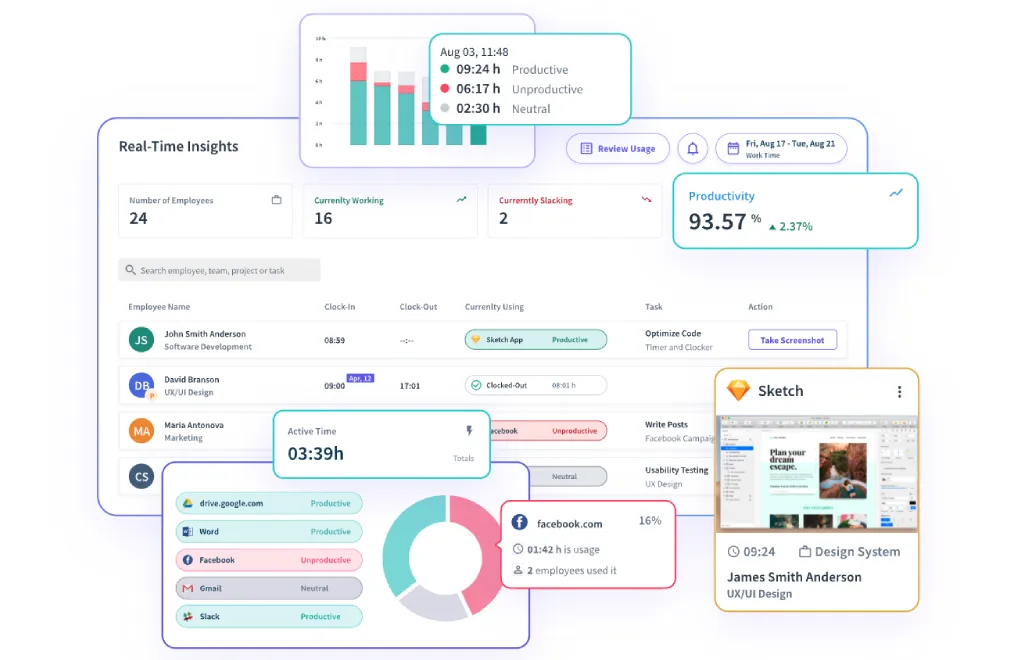Click the downward trend icon in Currently Slacking
This screenshot has width=1024, height=660.
pos(646,200)
